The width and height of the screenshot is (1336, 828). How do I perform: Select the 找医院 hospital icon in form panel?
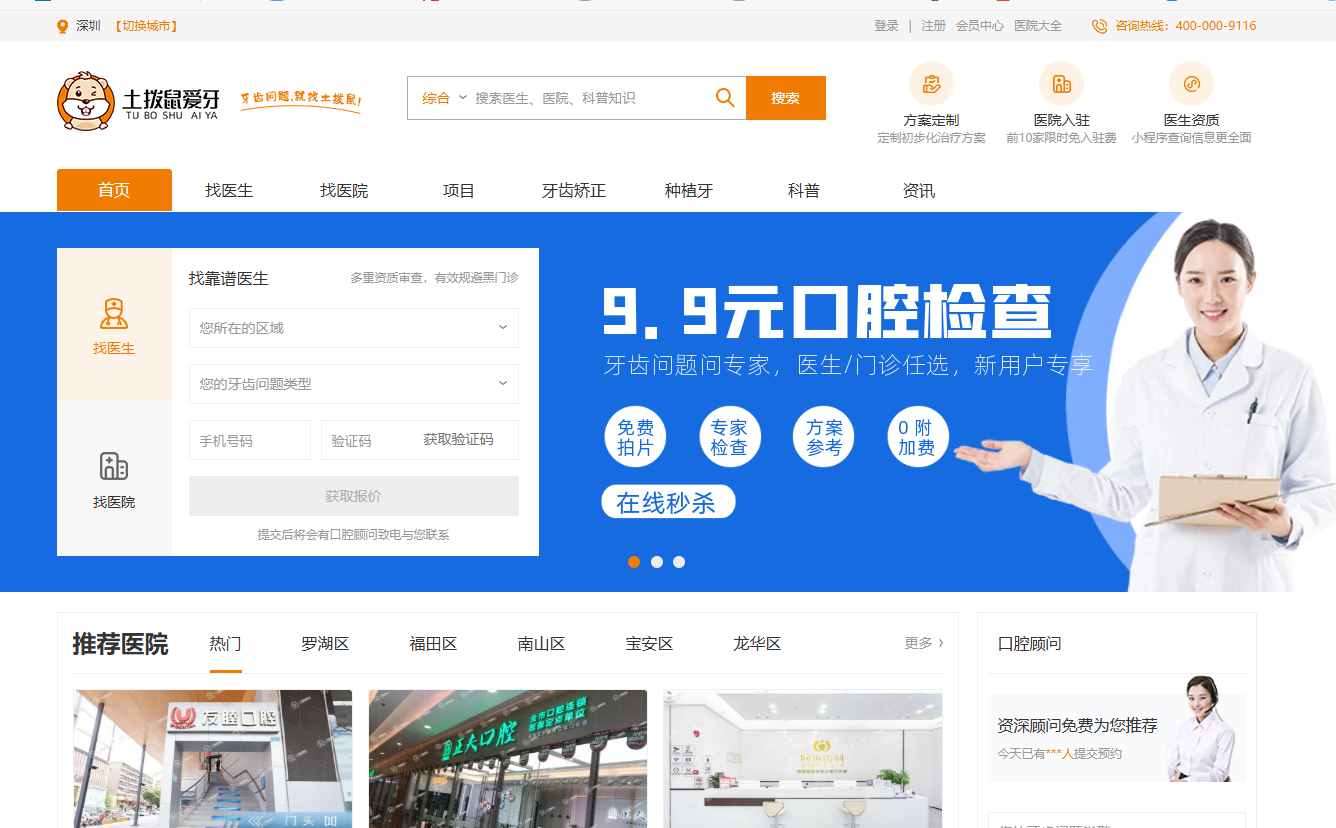114,466
